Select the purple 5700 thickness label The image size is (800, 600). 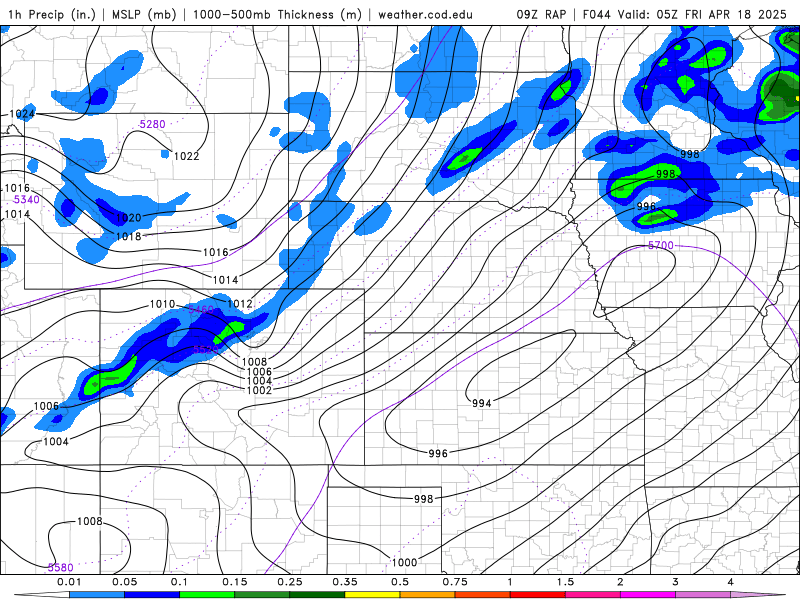pos(661,245)
